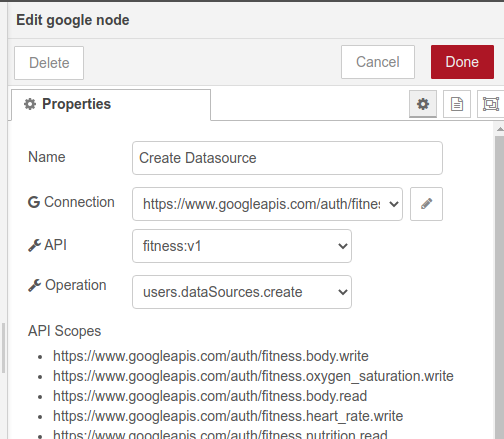
Task: Open the Operation users.dataSources.create dropdown
Action: click(x=242, y=292)
